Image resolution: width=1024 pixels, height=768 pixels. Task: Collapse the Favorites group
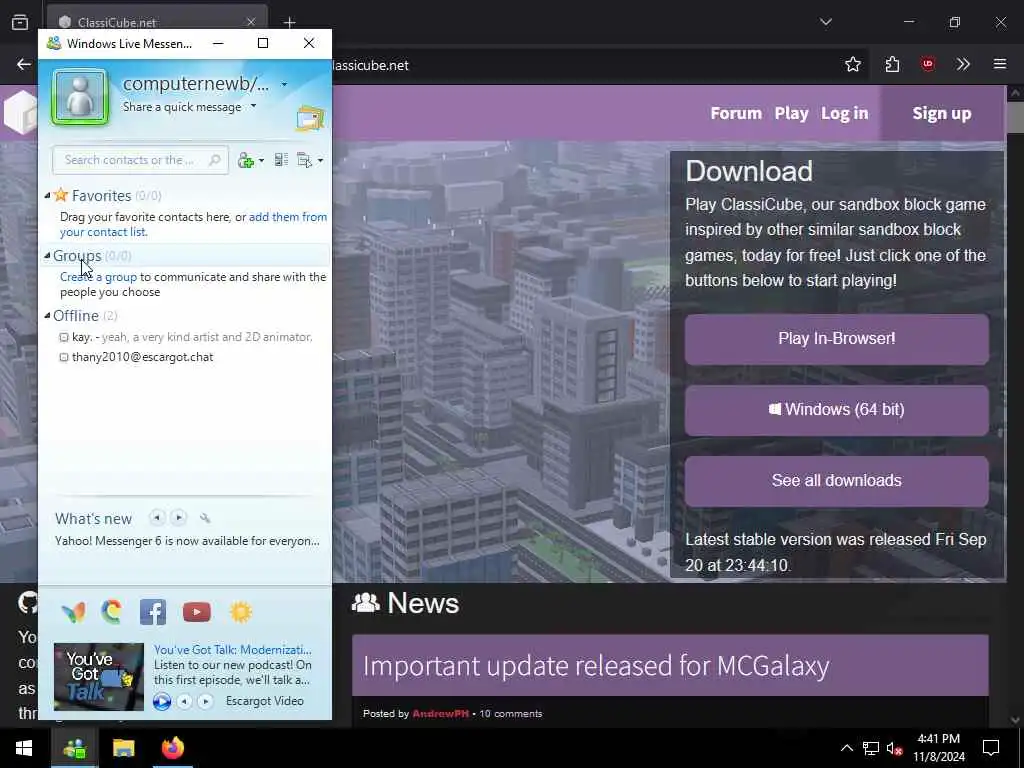click(47, 195)
